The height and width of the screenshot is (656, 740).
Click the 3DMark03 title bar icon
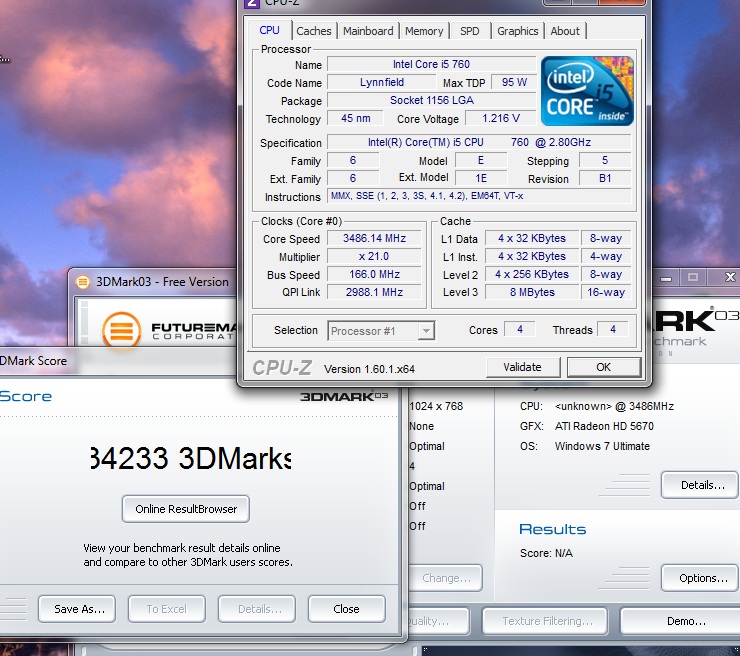(x=83, y=282)
